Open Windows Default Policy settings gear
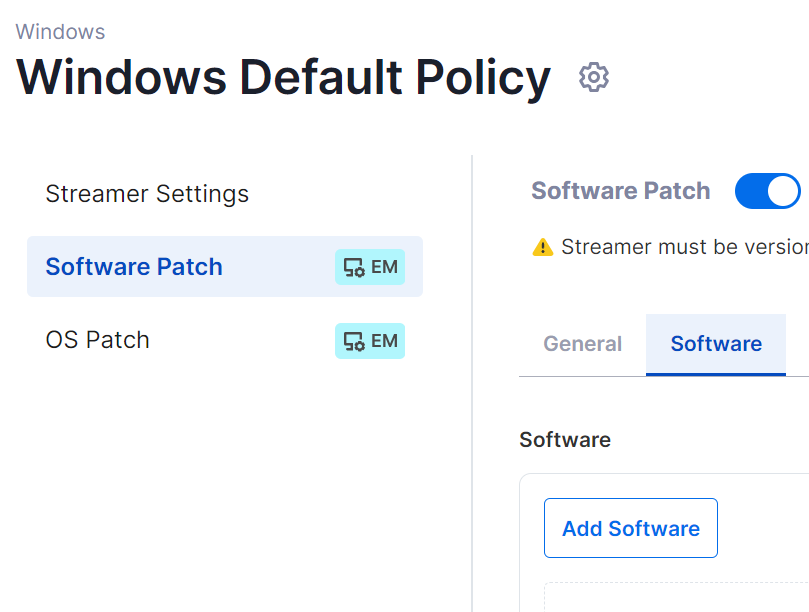The image size is (809, 612). click(593, 77)
